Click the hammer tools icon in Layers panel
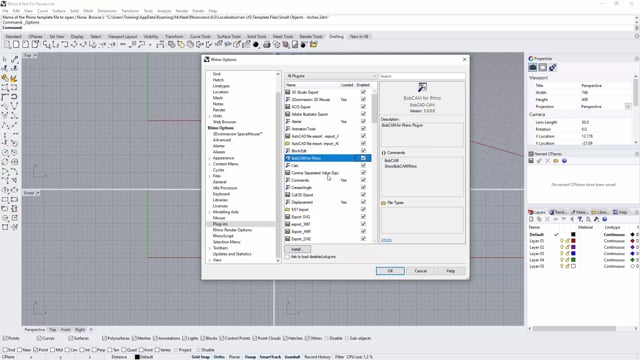The width and height of the screenshot is (640, 360). (596, 219)
